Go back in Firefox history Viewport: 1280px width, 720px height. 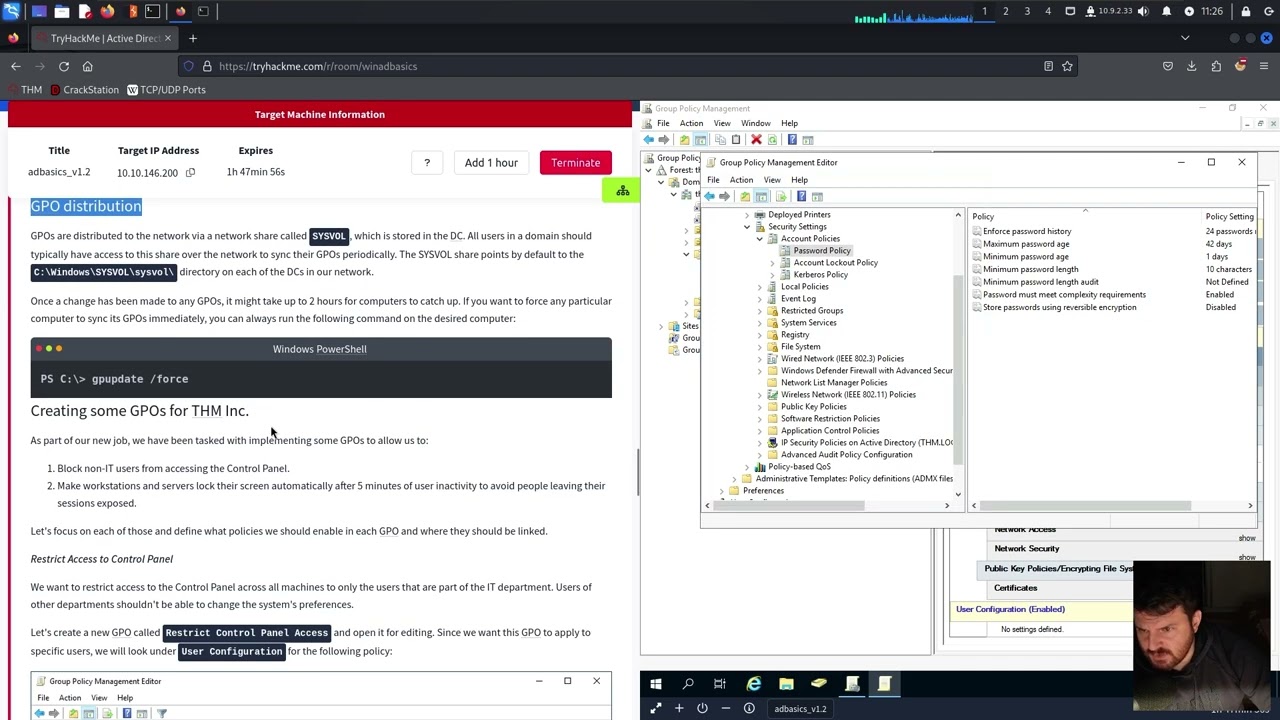[x=16, y=66]
